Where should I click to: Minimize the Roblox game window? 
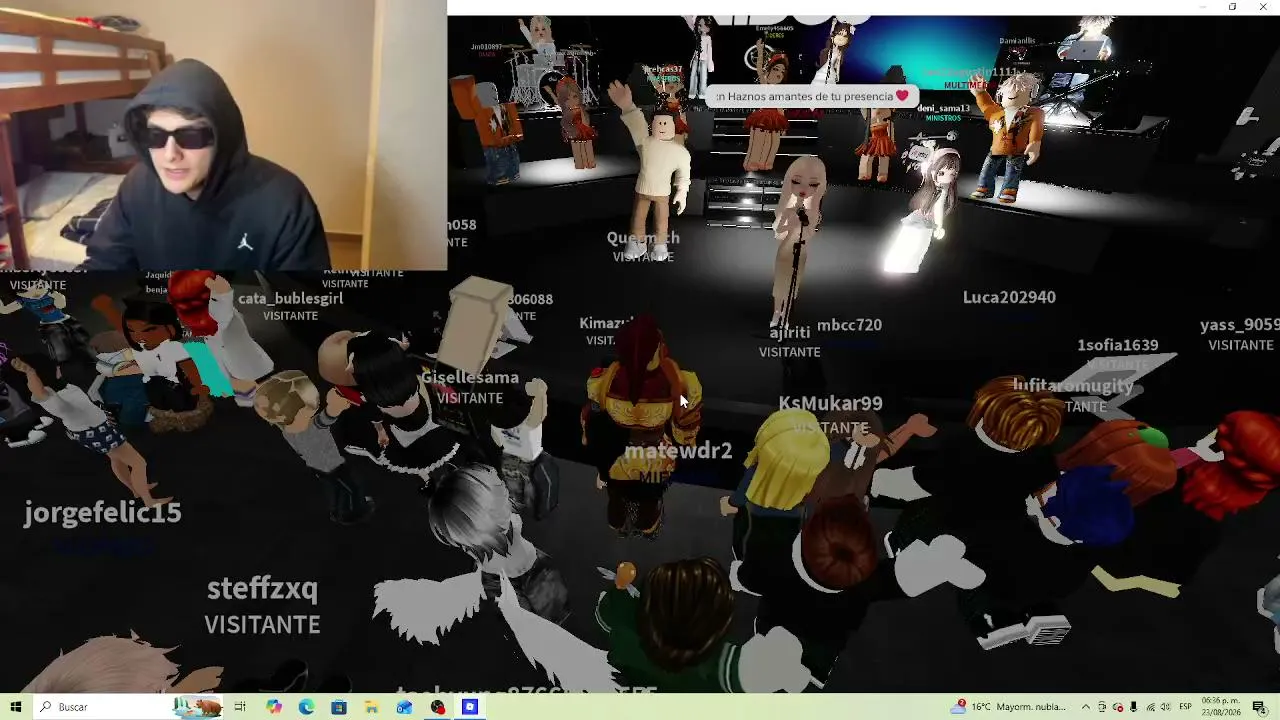point(1205,7)
